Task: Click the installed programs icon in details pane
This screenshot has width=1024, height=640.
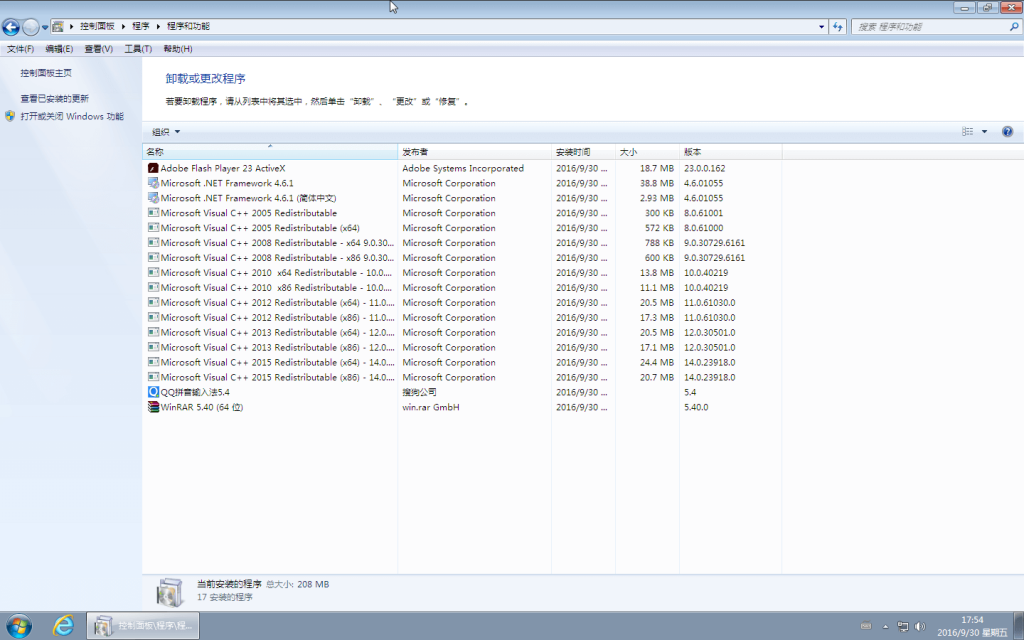Action: (170, 591)
